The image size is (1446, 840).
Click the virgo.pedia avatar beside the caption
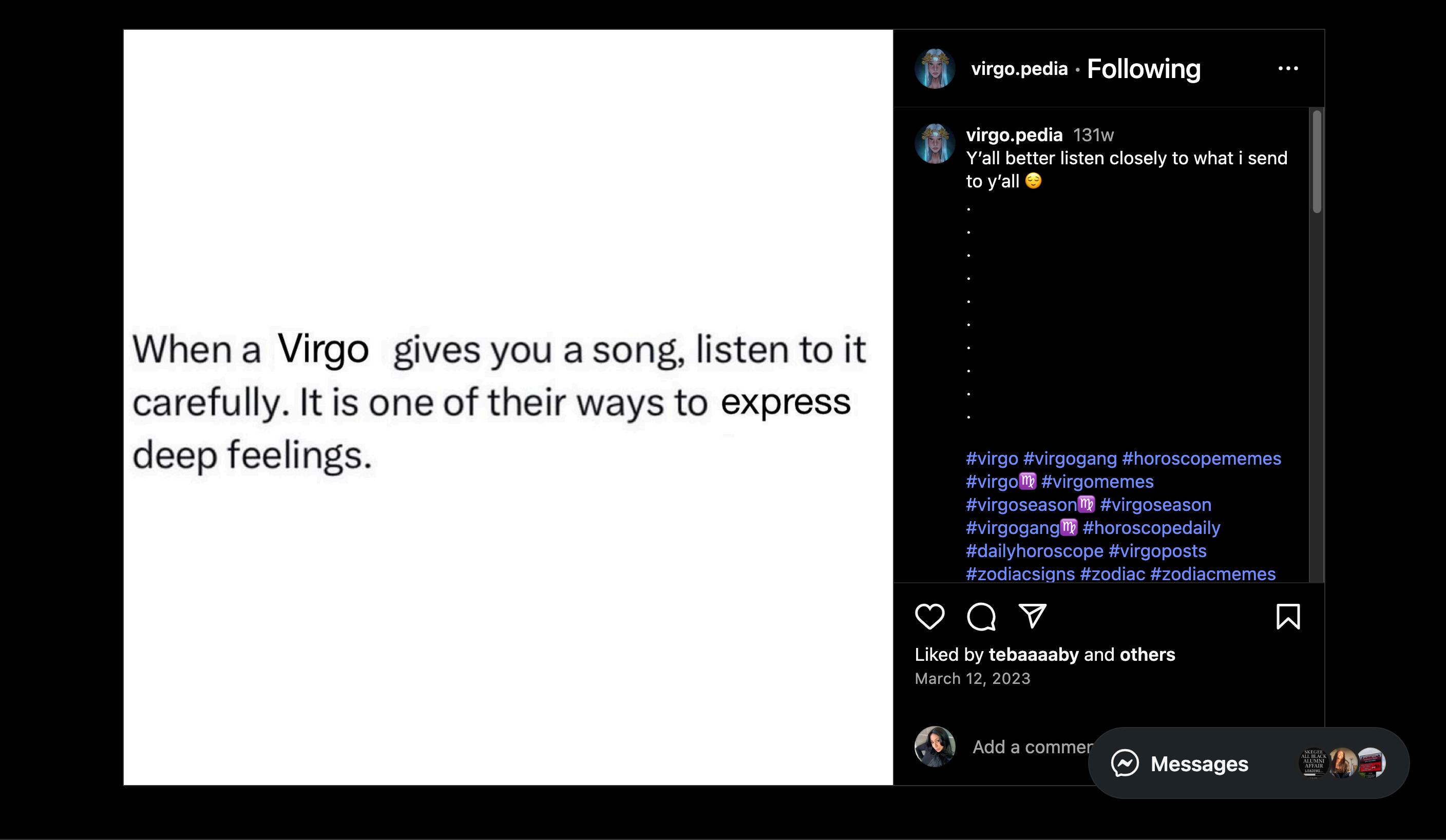[935, 143]
